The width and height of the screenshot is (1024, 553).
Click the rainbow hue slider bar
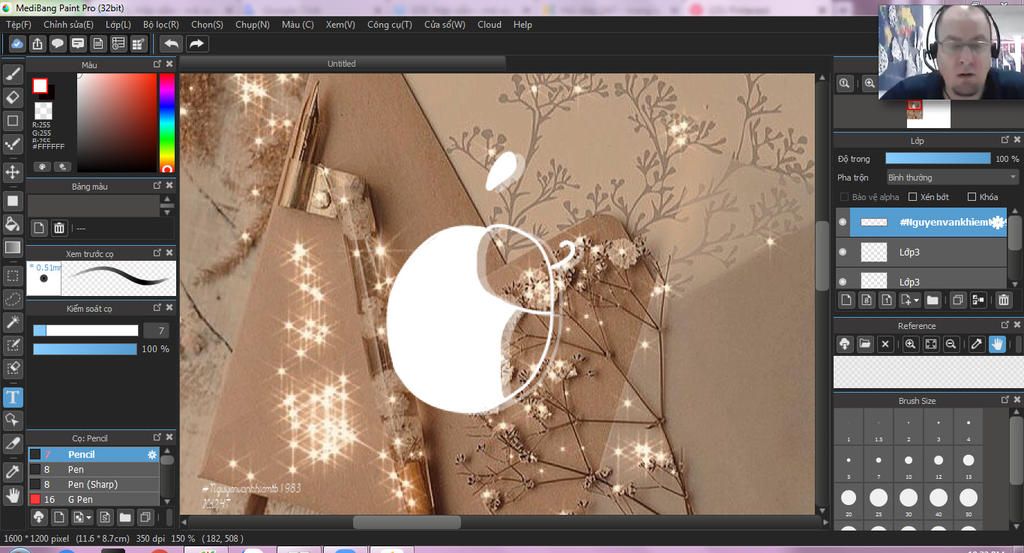tap(167, 122)
